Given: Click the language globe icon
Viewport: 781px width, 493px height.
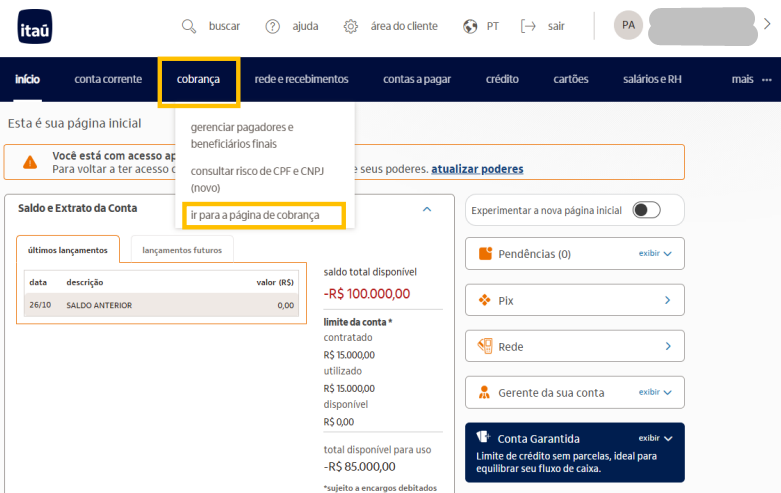Looking at the screenshot, I should click(470, 26).
